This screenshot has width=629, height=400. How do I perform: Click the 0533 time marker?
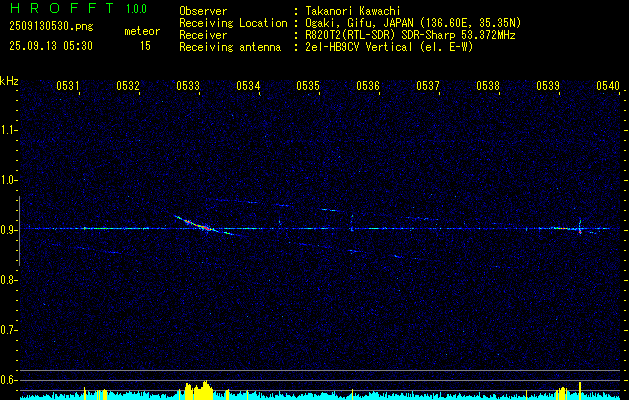(188, 86)
